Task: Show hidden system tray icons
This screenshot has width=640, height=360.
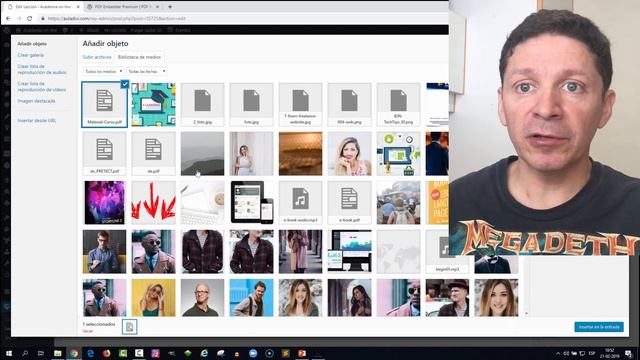Action: pyautogui.click(x=558, y=353)
